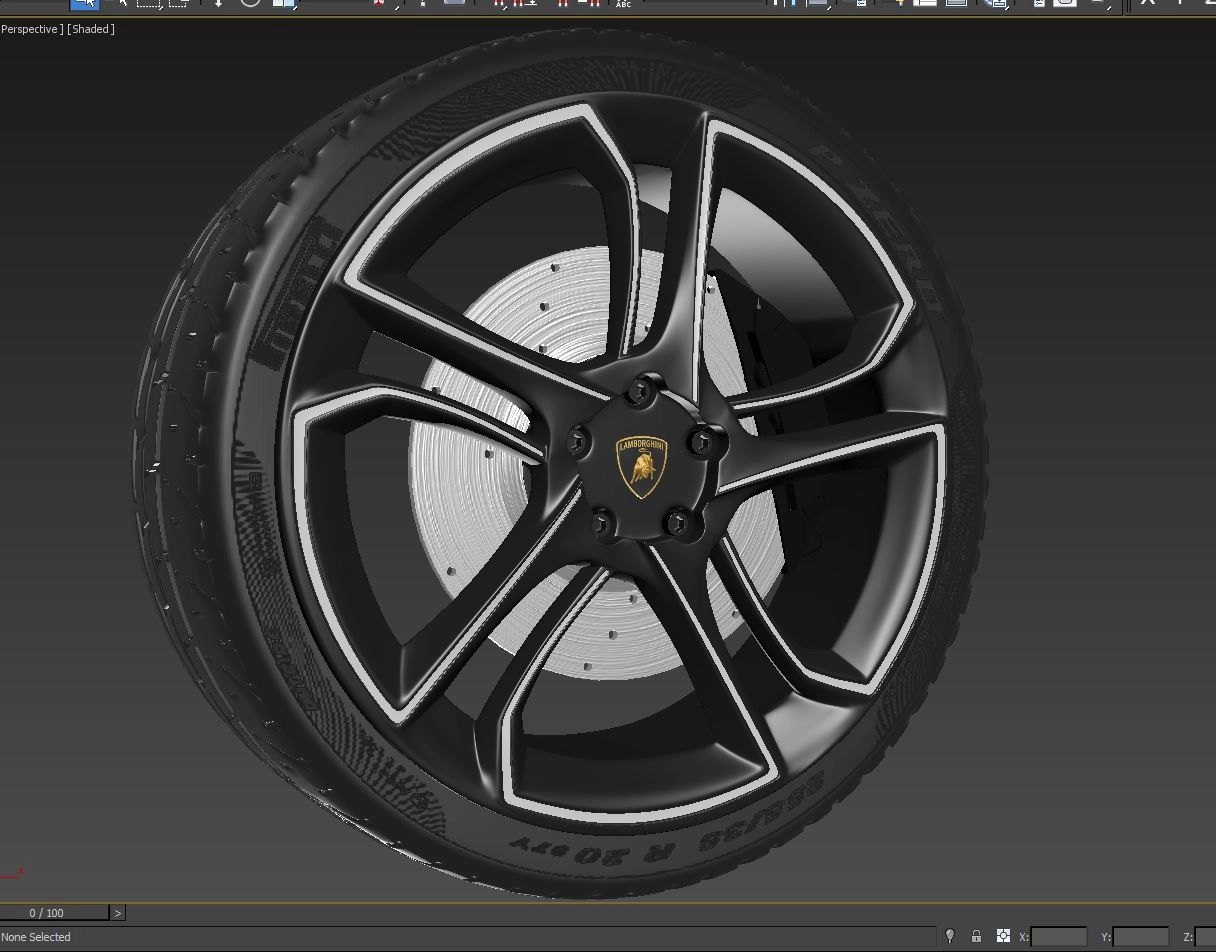This screenshot has width=1216, height=952.
Task: Toggle the Window/Crossing selection mode
Action: coord(179,3)
